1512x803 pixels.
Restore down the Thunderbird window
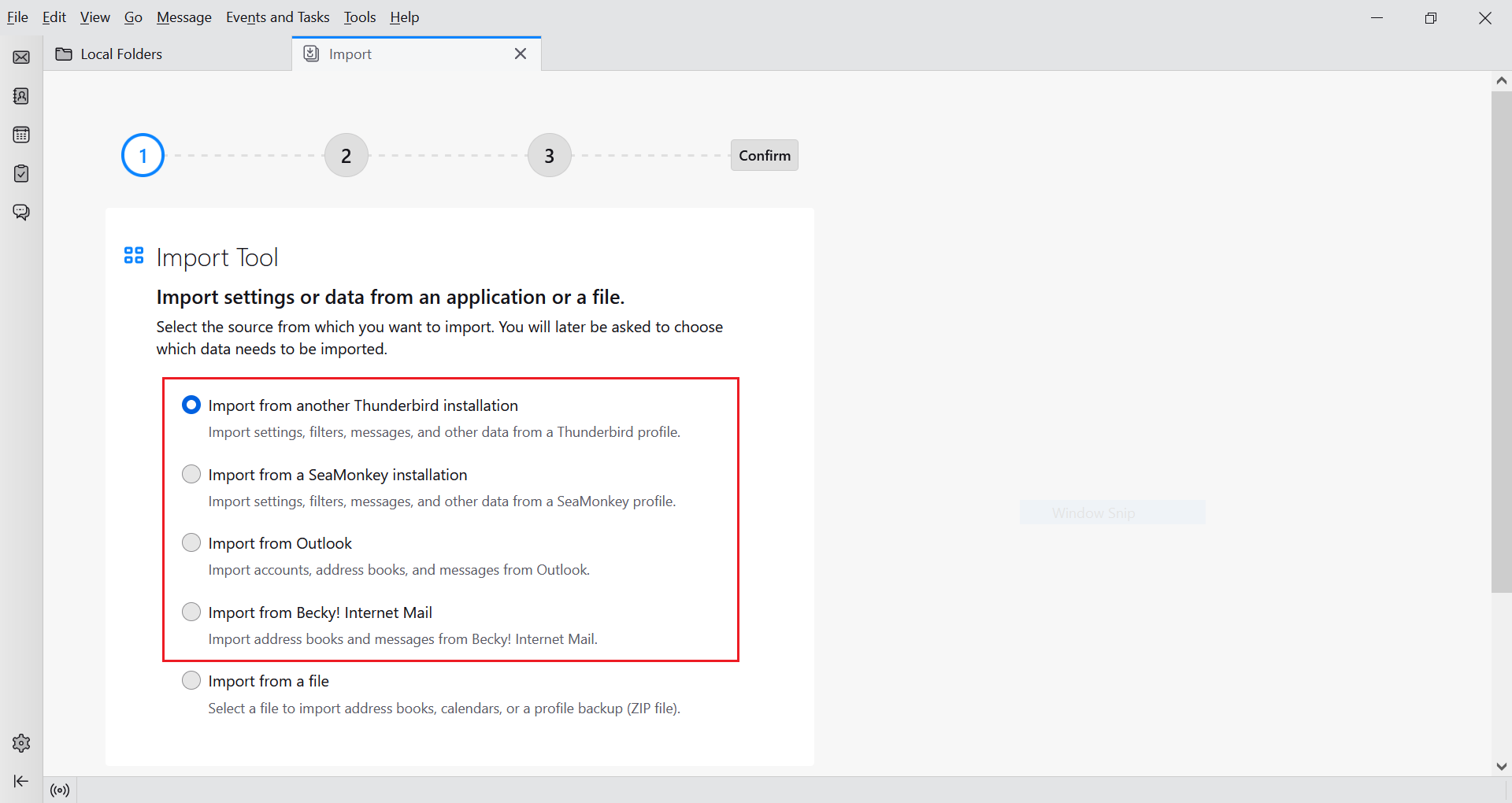point(1431,17)
